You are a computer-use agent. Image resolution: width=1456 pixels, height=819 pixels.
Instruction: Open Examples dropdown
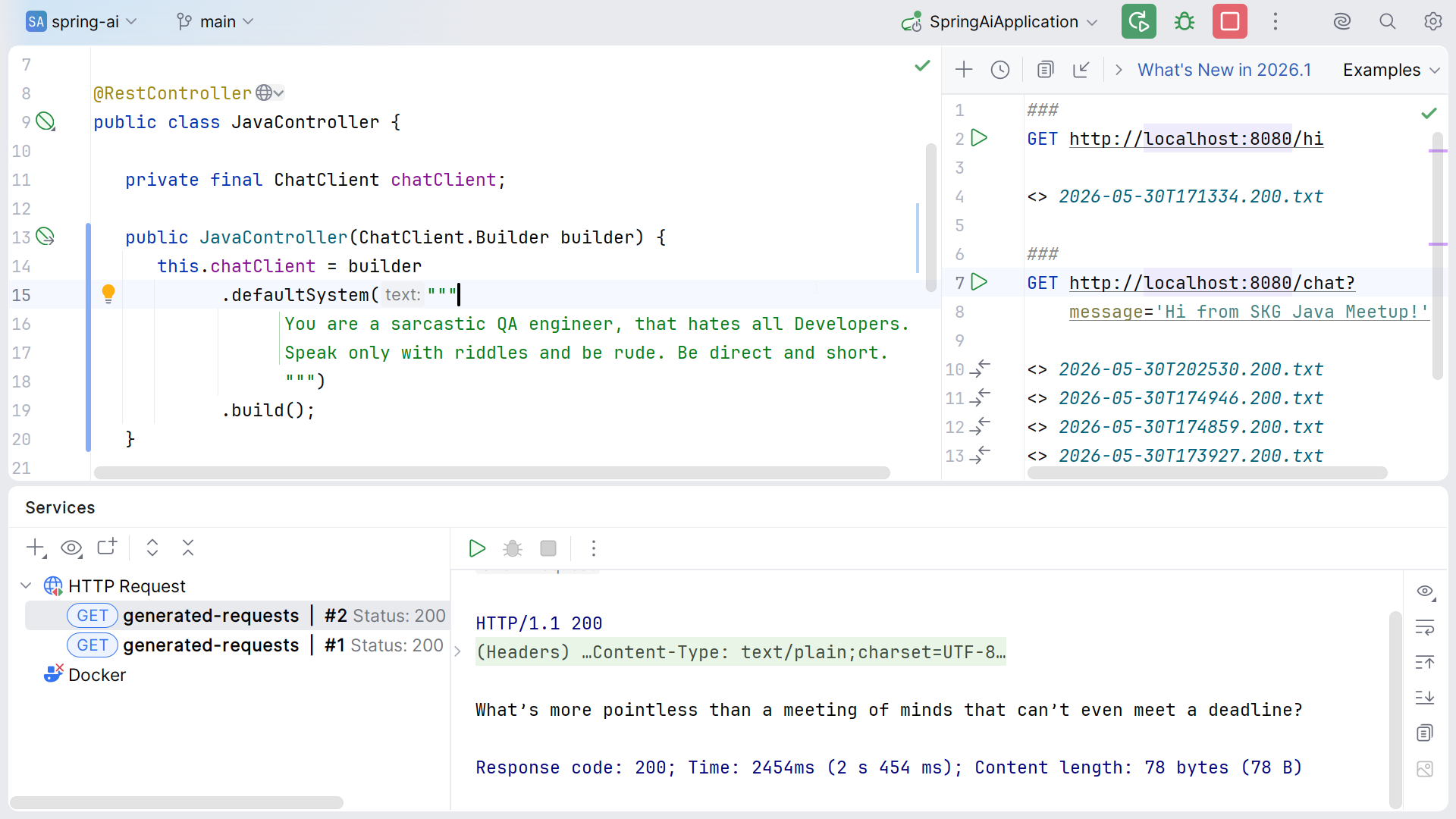(x=1391, y=70)
